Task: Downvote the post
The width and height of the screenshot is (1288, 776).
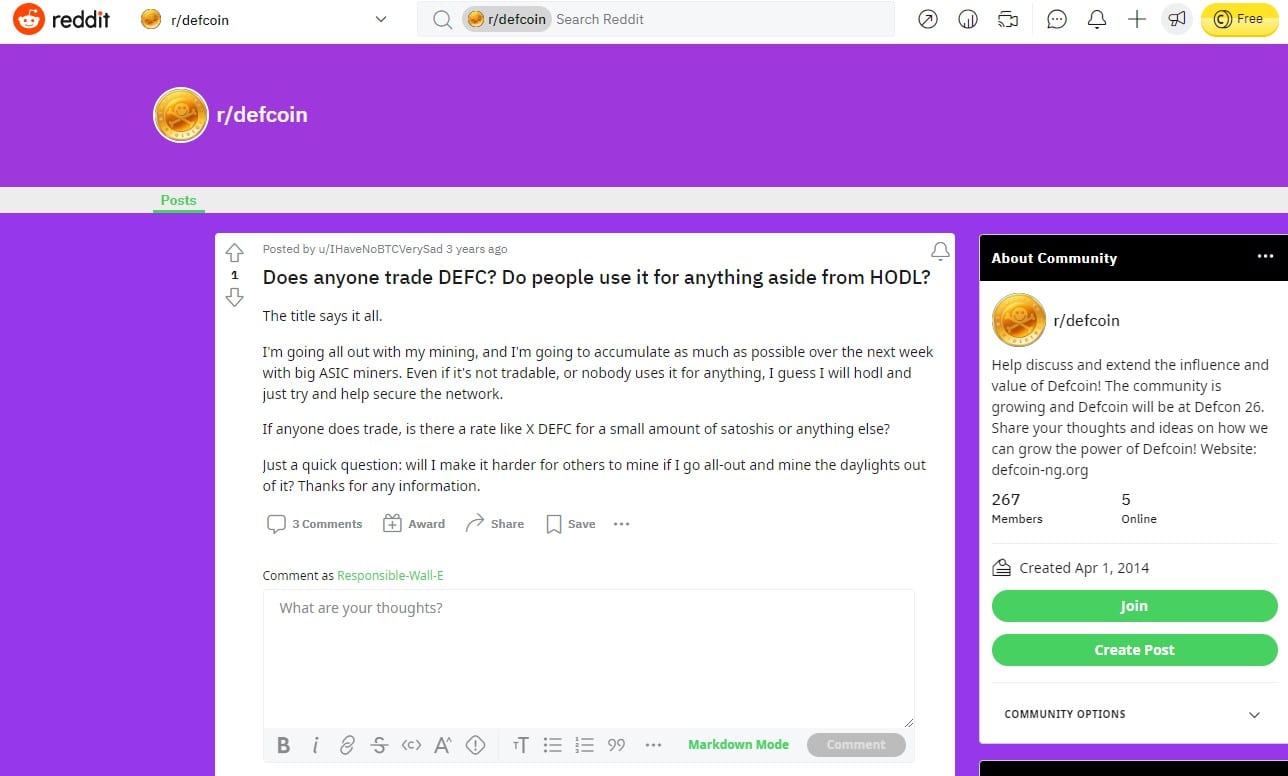Action: pos(235,297)
